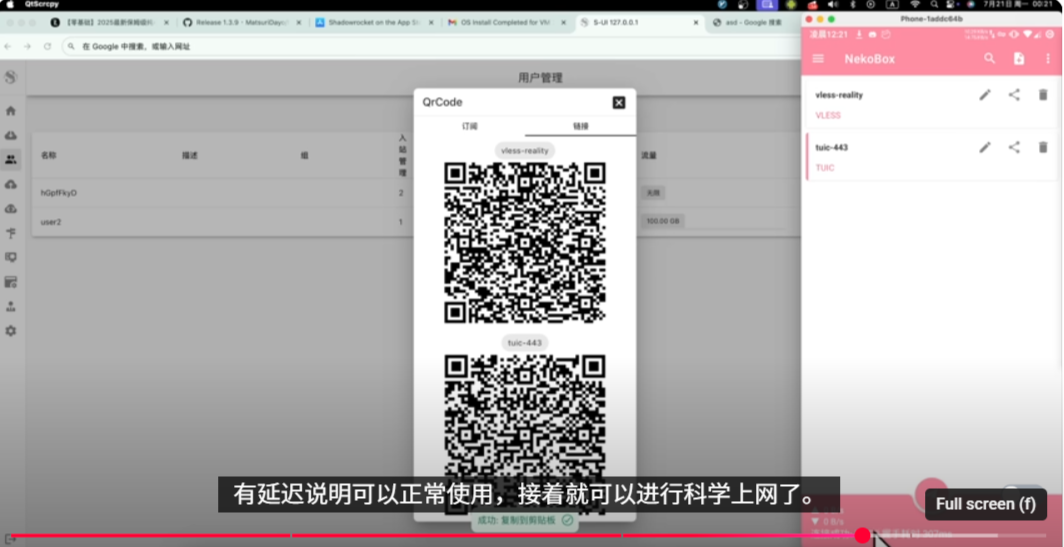Open the NekoBox three-dot overflow menu
This screenshot has width=1064, height=547.
click(x=1048, y=59)
